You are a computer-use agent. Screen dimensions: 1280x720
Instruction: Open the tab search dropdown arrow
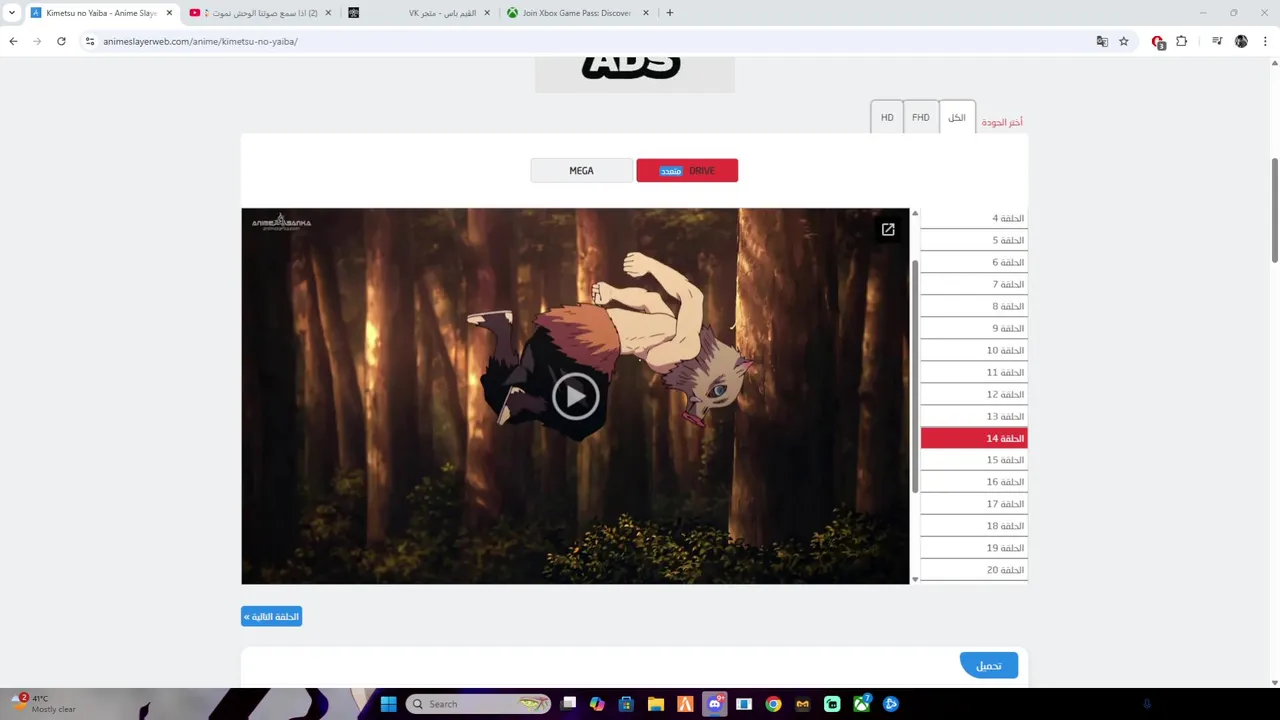click(x=12, y=13)
